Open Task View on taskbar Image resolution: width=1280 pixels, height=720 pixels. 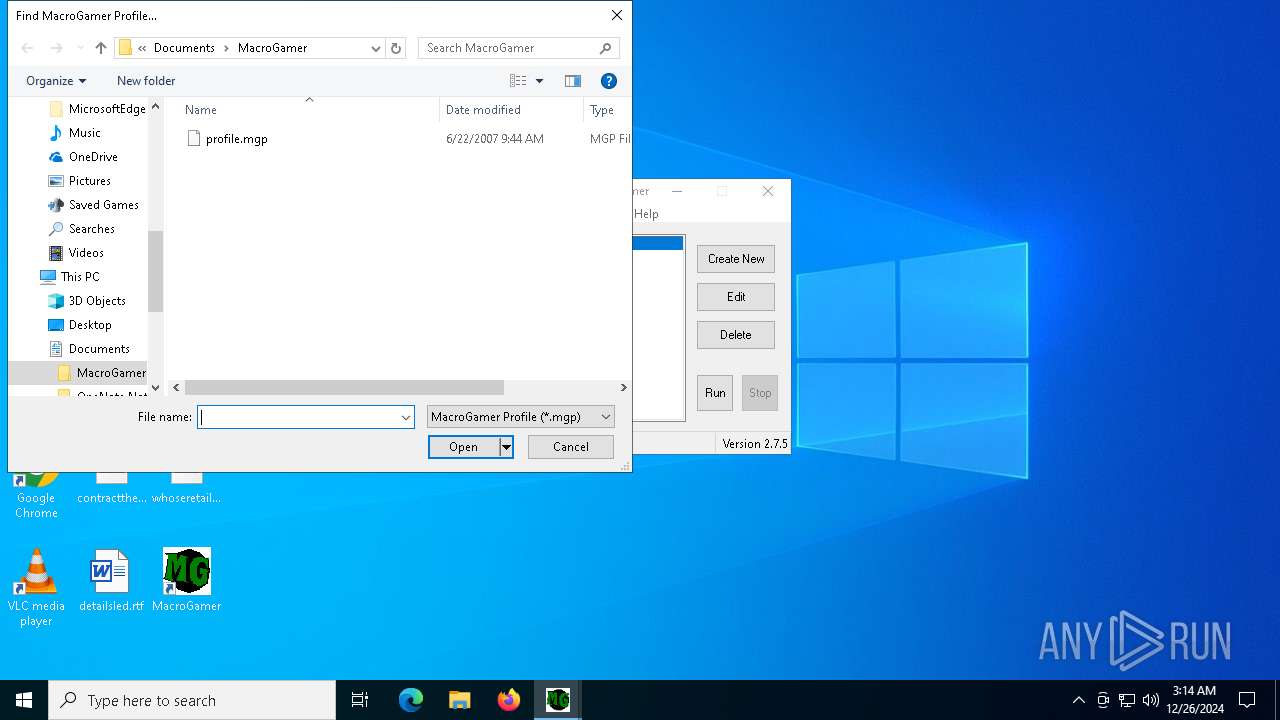pos(360,700)
